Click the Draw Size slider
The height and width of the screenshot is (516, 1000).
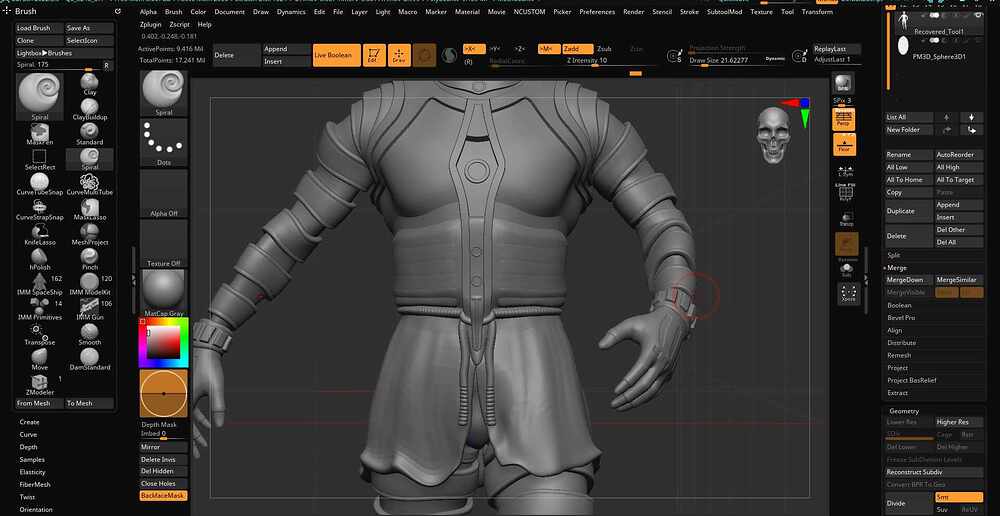[x=737, y=59]
